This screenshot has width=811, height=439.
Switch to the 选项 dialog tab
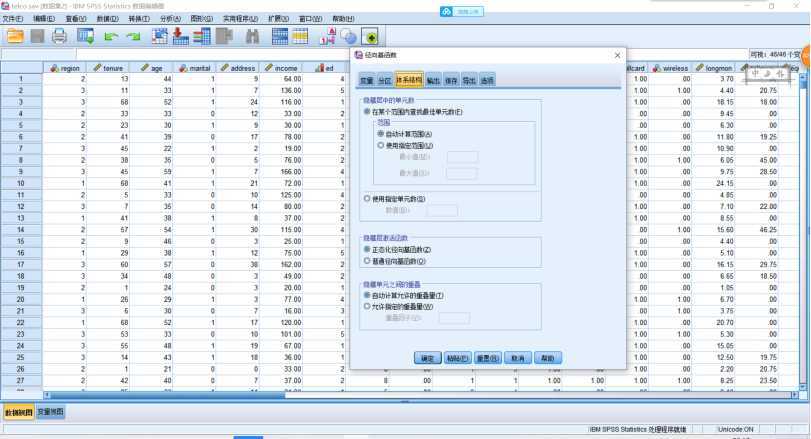(x=487, y=80)
